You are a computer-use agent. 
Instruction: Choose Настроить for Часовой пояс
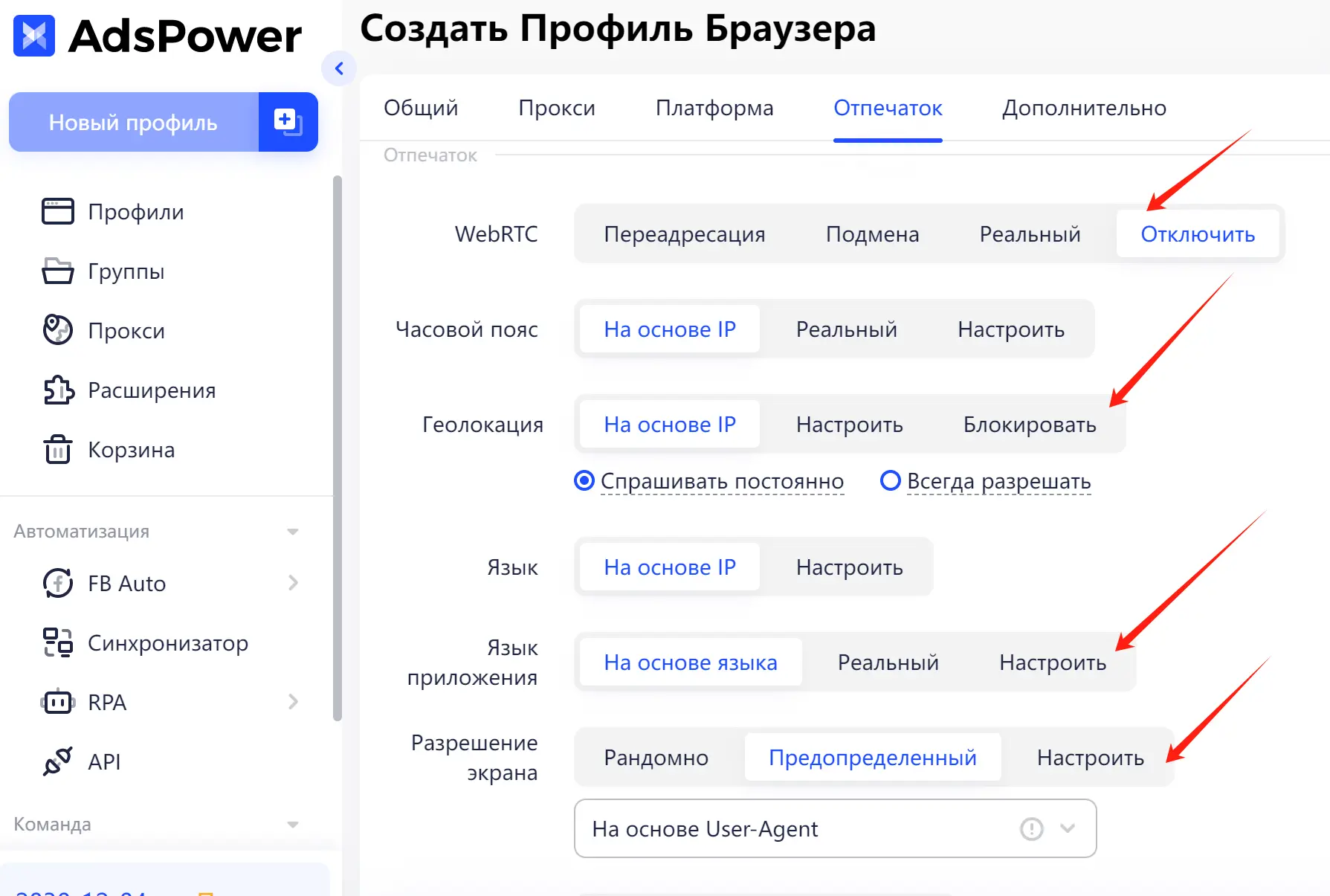tap(1011, 329)
